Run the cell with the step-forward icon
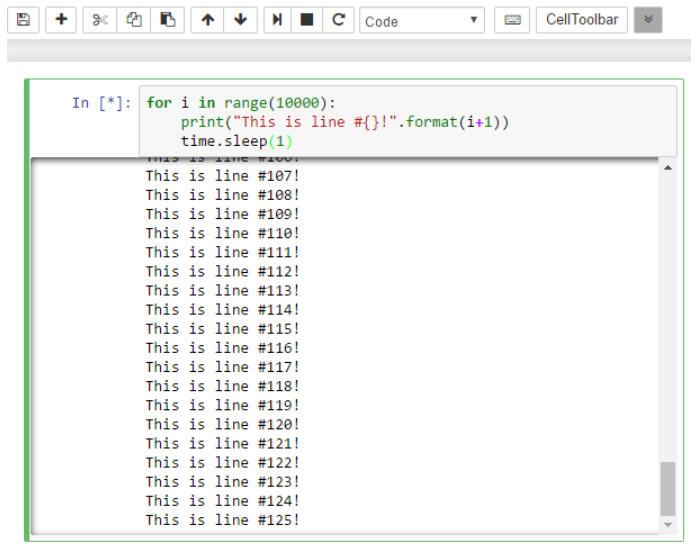Image resolution: width=696 pixels, height=553 pixels. coord(278,20)
